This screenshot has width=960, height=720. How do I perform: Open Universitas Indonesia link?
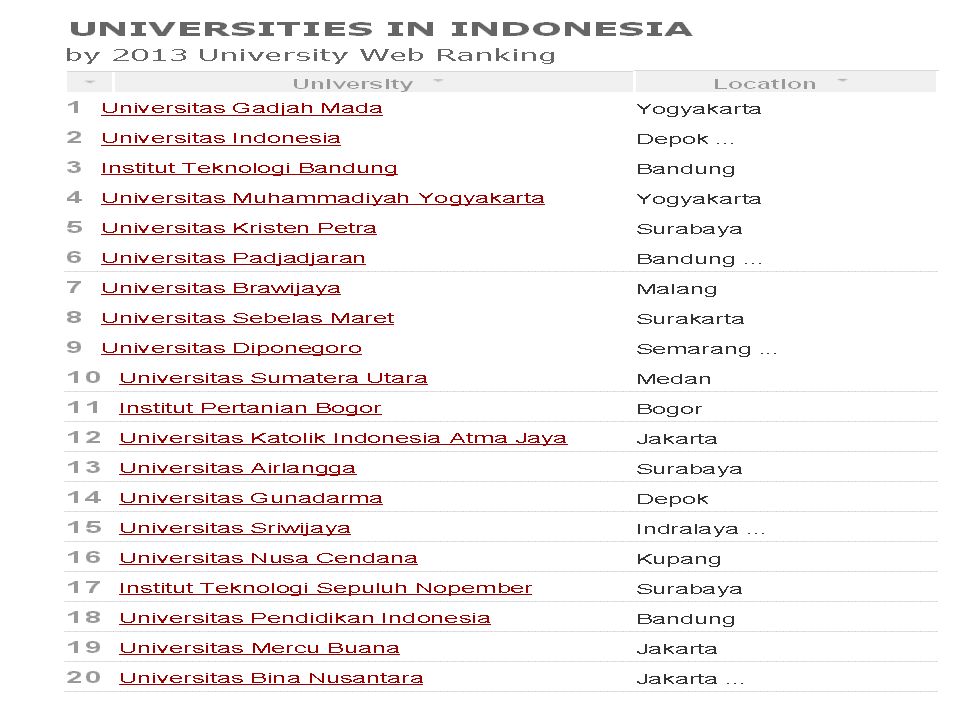221,138
